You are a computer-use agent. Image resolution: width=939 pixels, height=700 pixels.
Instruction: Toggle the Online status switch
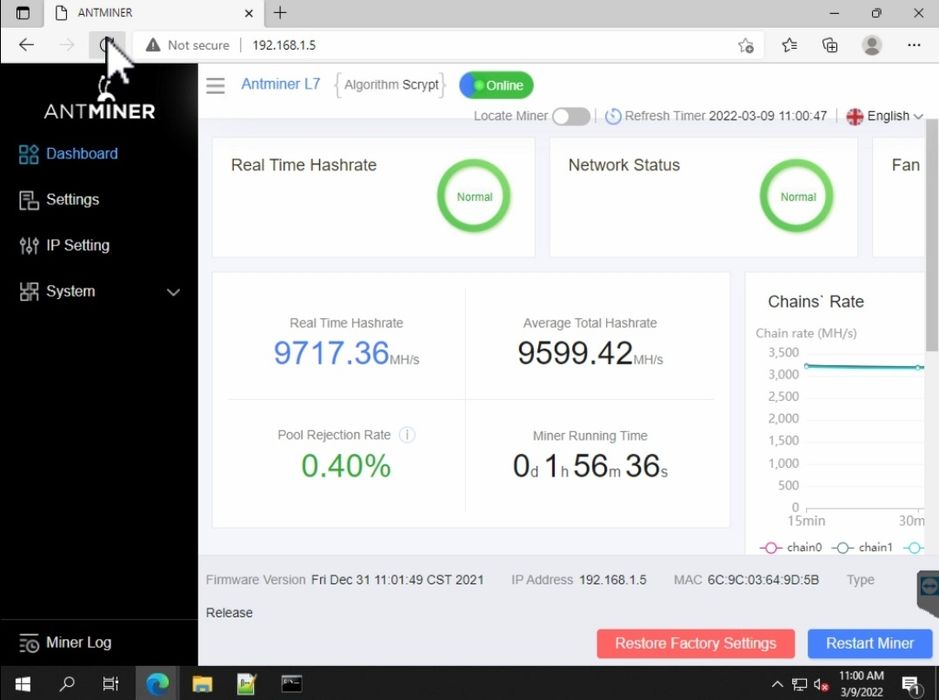tap(496, 85)
